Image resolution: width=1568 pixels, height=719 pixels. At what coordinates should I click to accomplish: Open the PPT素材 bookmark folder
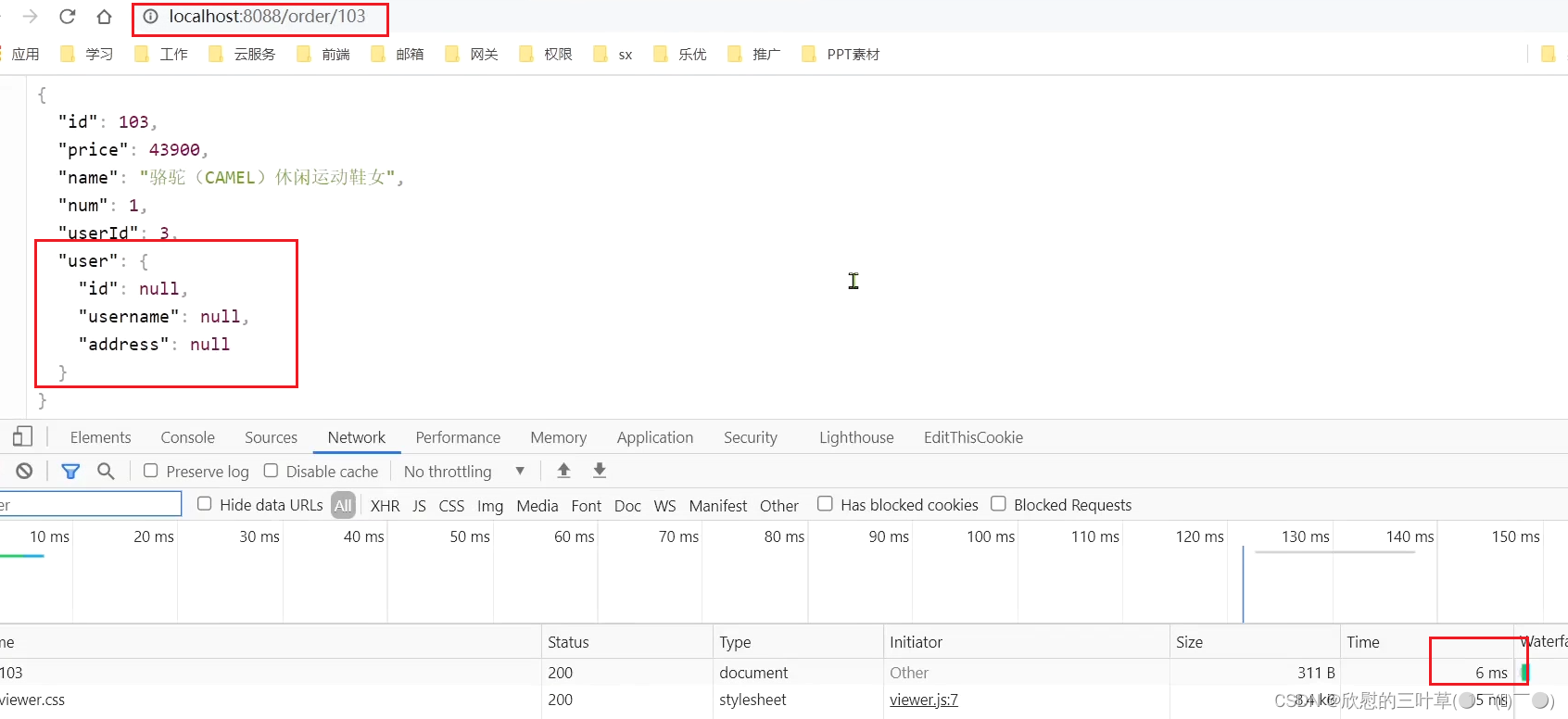[841, 54]
